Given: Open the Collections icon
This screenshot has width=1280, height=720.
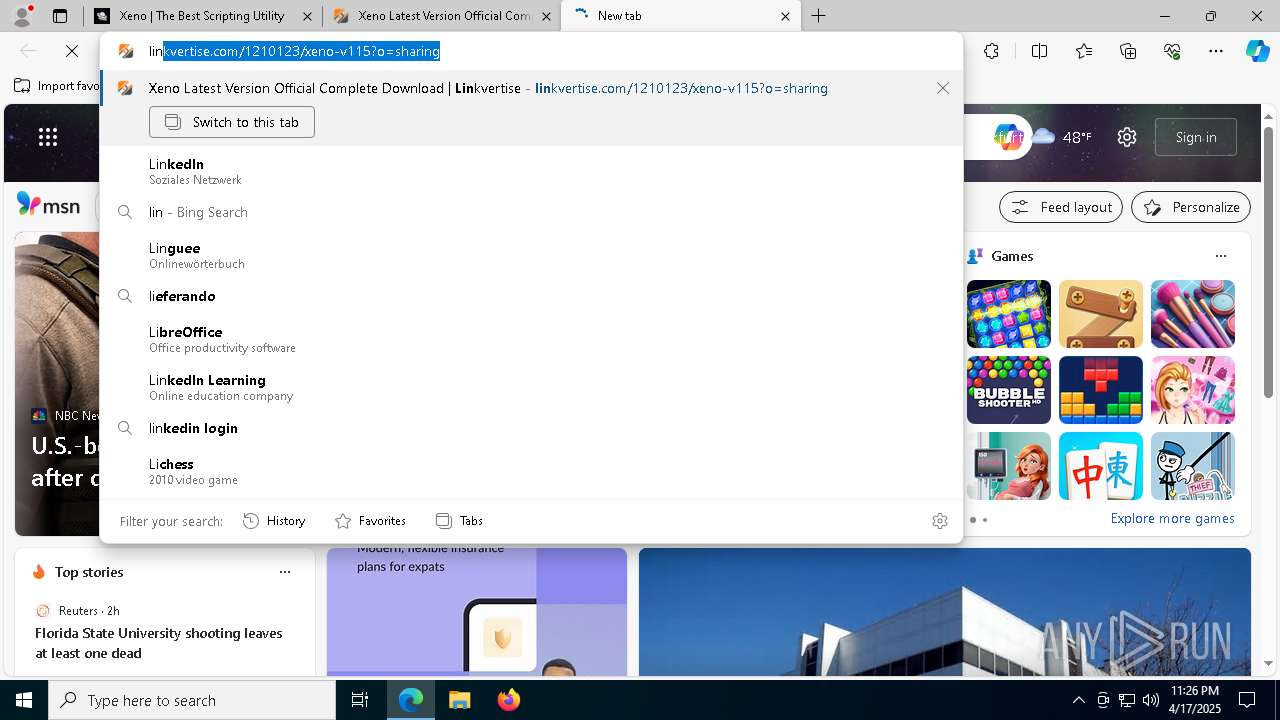Looking at the screenshot, I should (x=1128, y=51).
